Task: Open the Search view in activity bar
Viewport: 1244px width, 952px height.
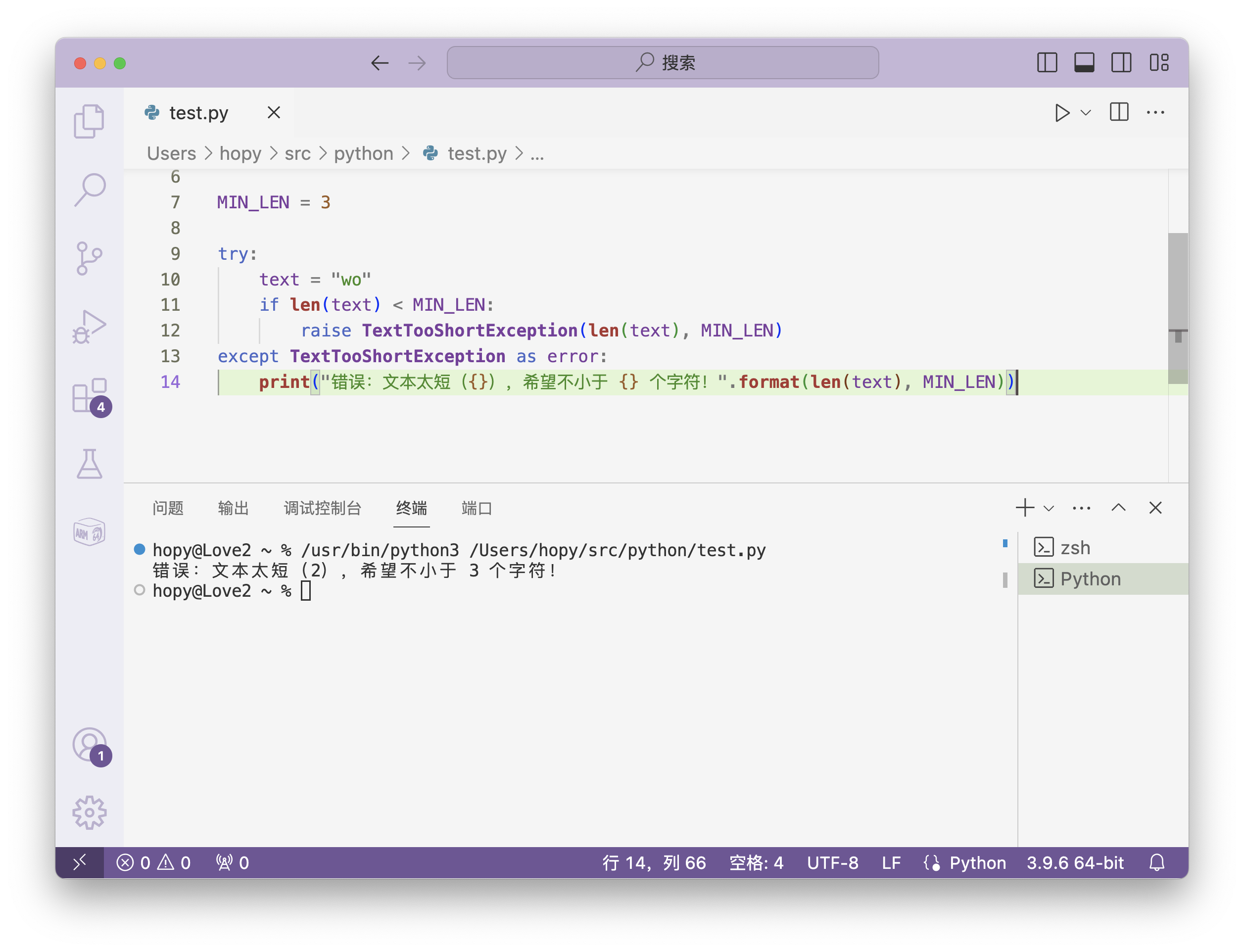Action: point(89,190)
